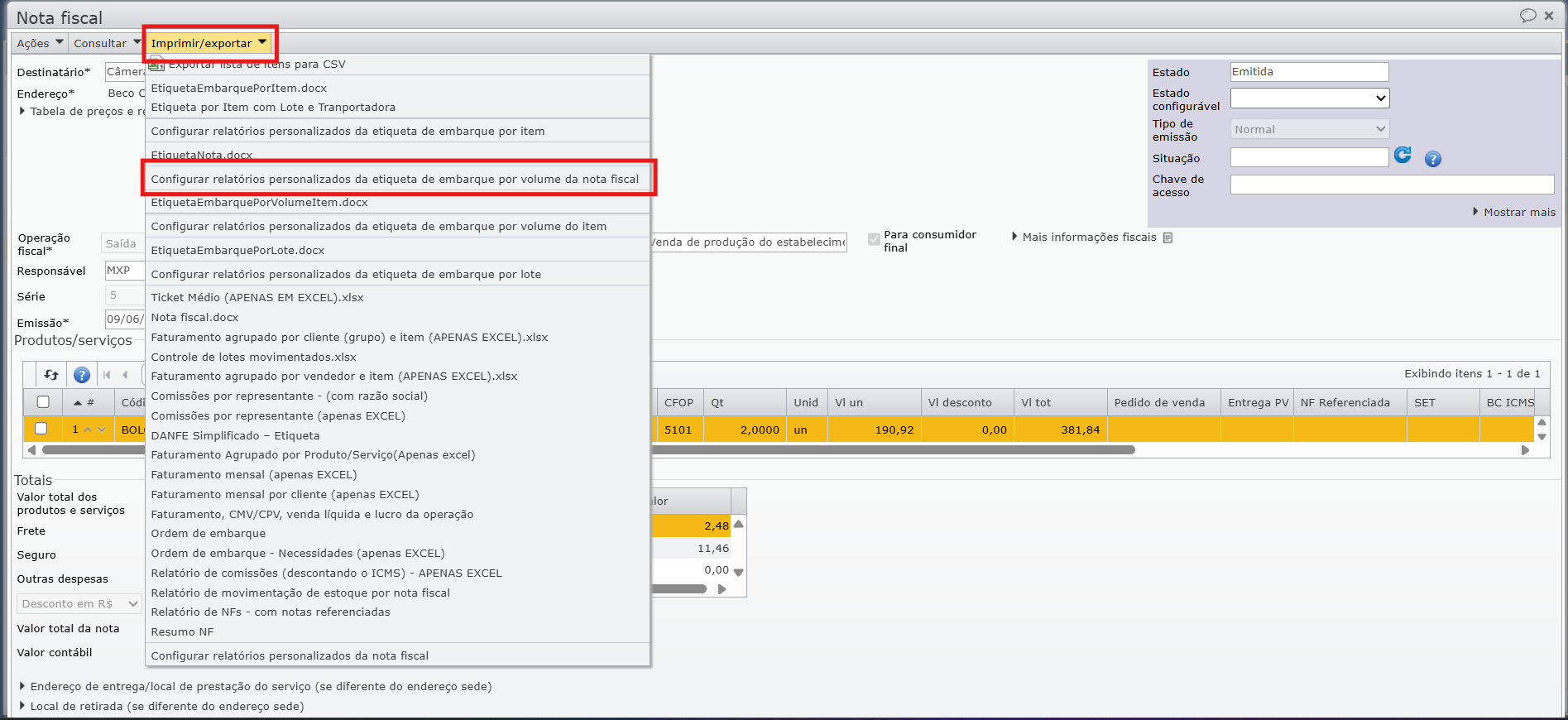This screenshot has width=1568, height=720.
Task: Choose Configurar relatórios personalizados da nota fiscal
Action: click(398, 656)
